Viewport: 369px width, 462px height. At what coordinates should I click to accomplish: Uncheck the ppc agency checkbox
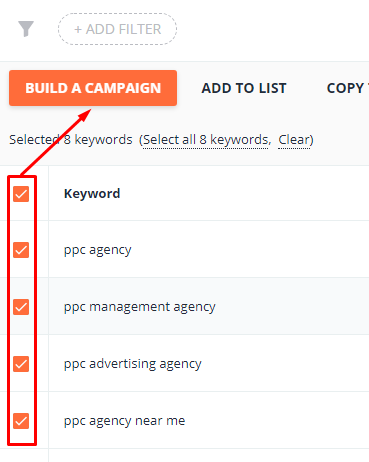coord(21,250)
